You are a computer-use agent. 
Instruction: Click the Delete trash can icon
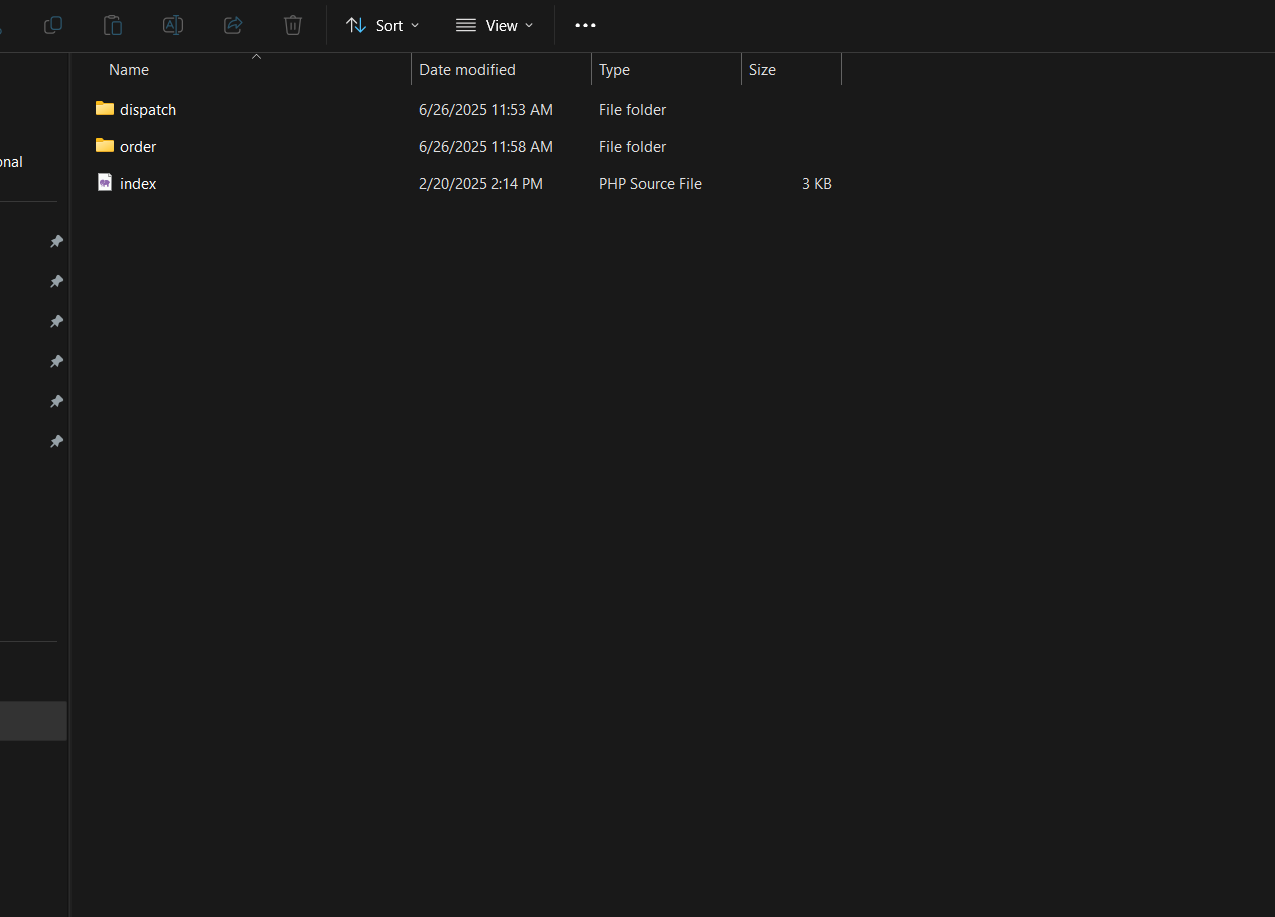(x=293, y=25)
